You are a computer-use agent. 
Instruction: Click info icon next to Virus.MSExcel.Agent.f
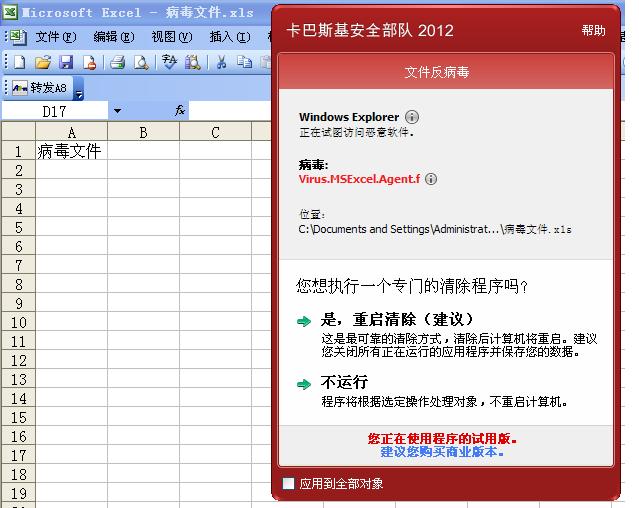click(431, 179)
